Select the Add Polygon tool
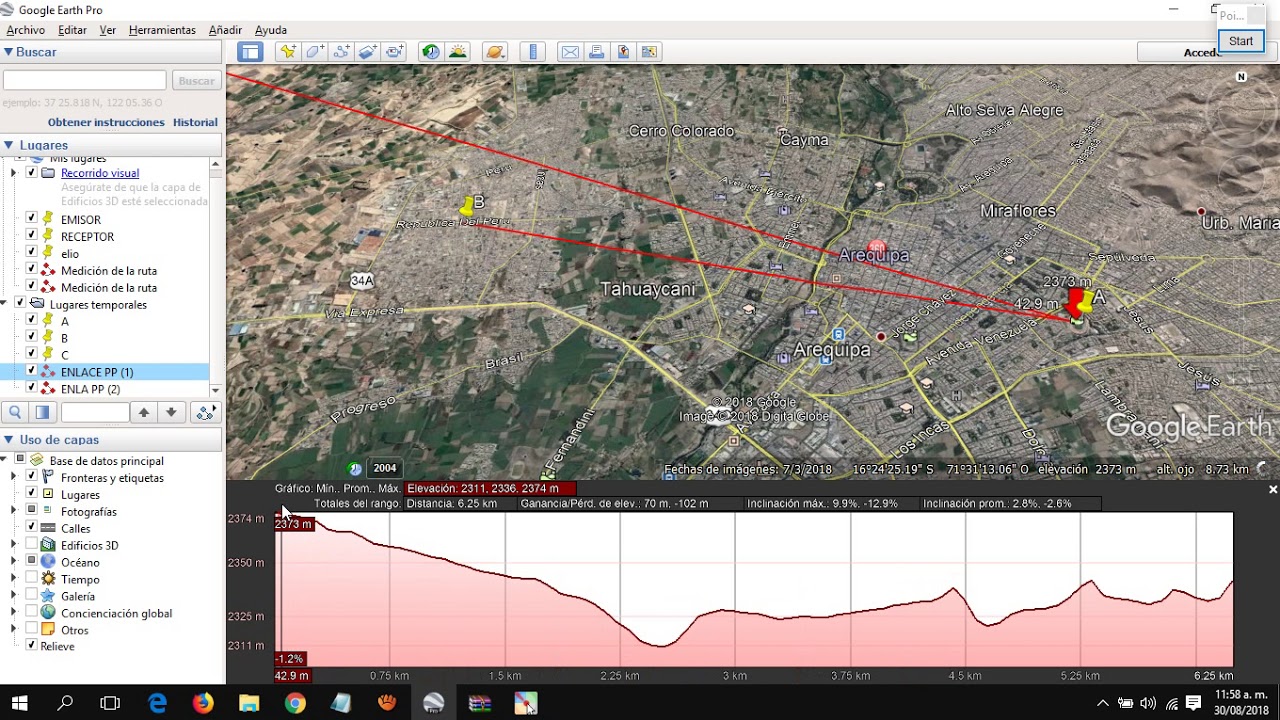 (x=315, y=52)
